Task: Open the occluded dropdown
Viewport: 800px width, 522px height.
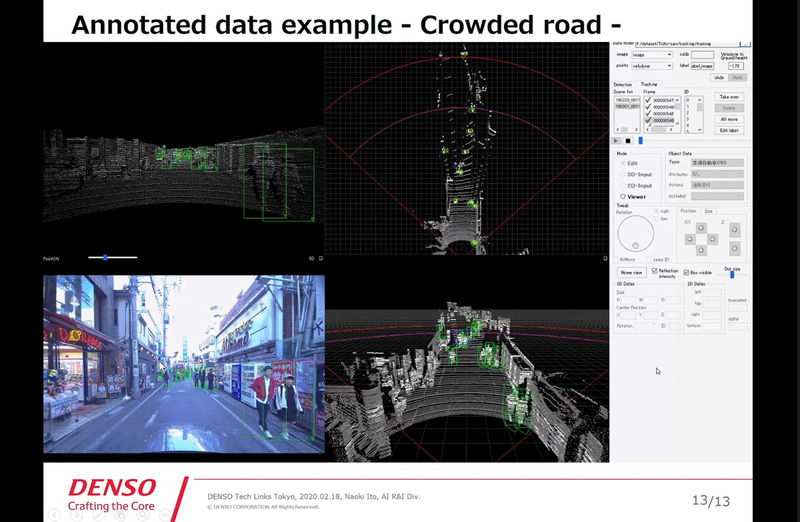Action: 717,196
